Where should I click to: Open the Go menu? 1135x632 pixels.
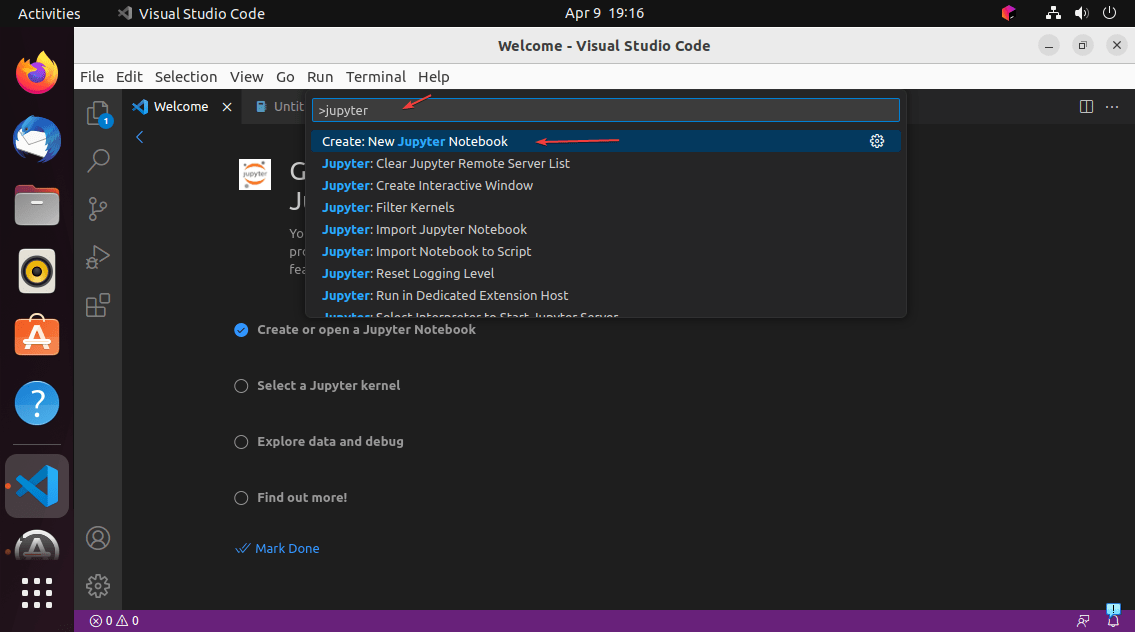(285, 77)
